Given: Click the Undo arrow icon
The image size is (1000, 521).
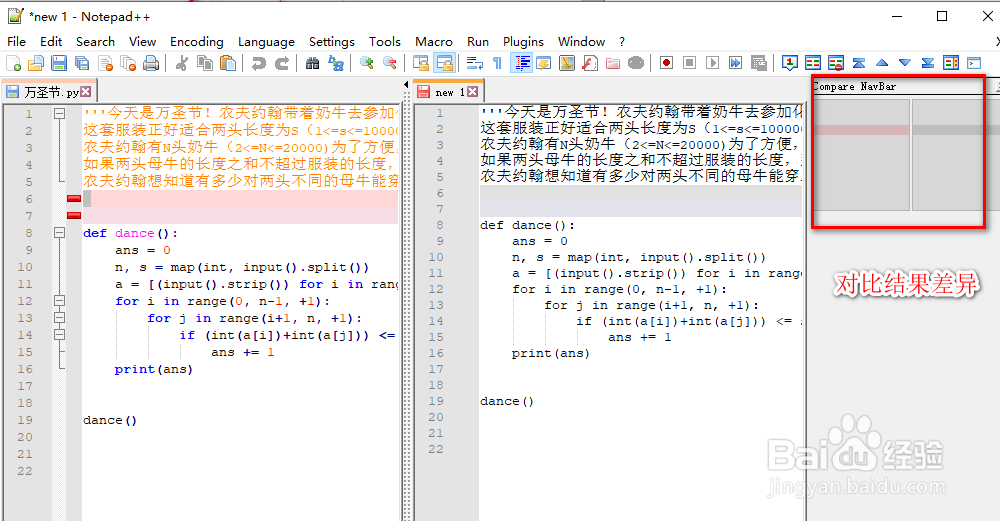Looking at the screenshot, I should (258, 62).
